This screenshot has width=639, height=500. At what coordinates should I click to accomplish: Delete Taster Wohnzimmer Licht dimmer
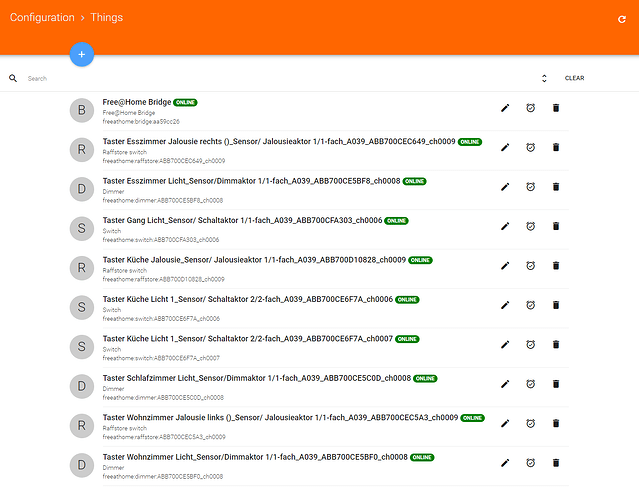click(x=556, y=463)
